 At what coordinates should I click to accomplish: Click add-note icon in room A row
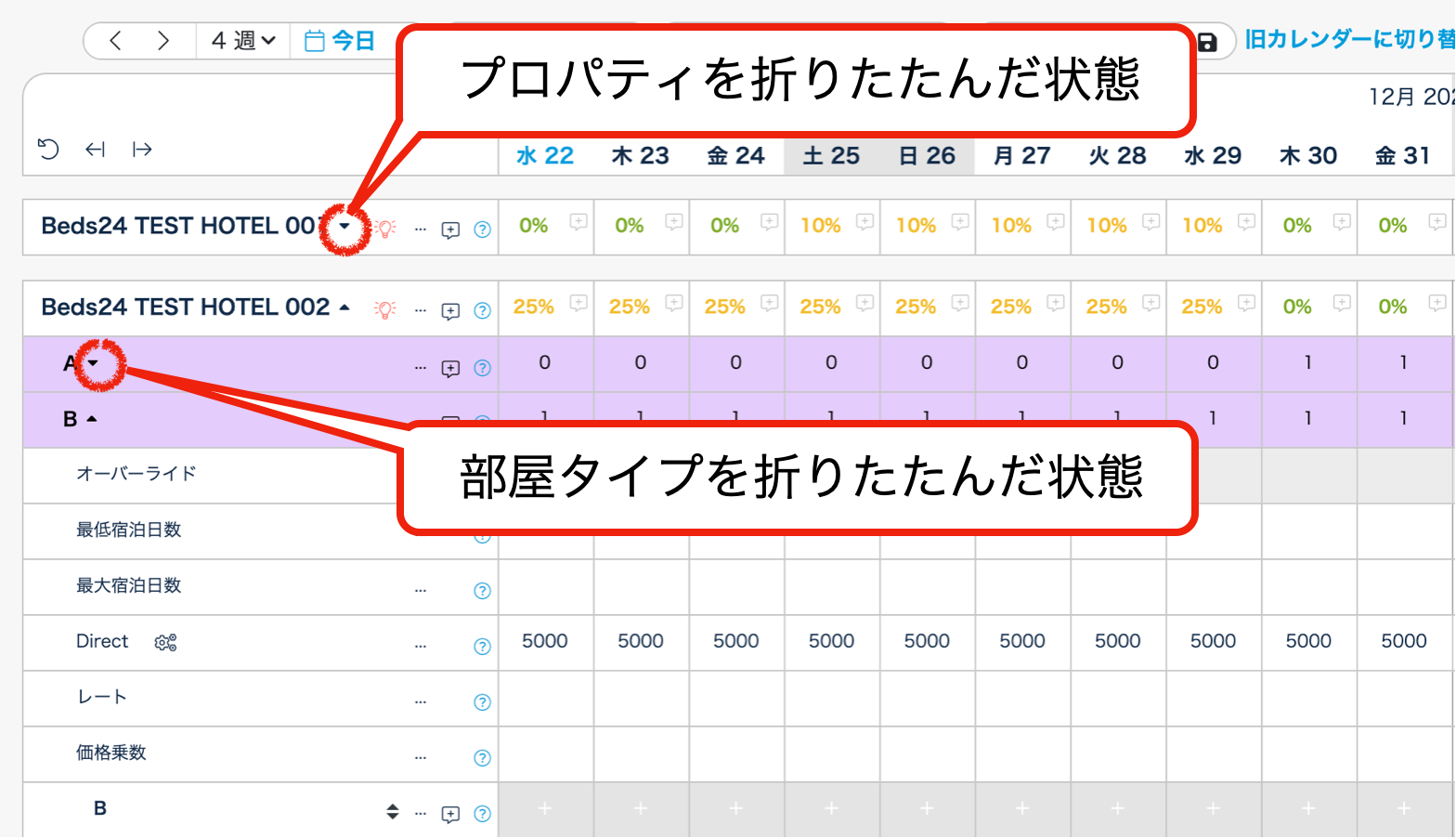450,368
